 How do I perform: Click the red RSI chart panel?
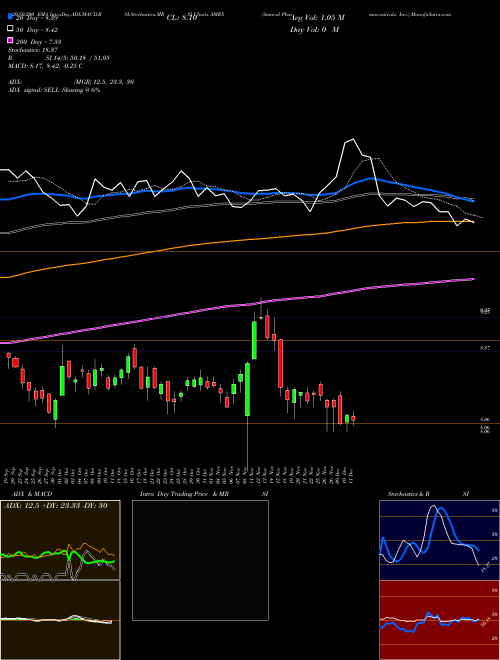click(x=439, y=620)
